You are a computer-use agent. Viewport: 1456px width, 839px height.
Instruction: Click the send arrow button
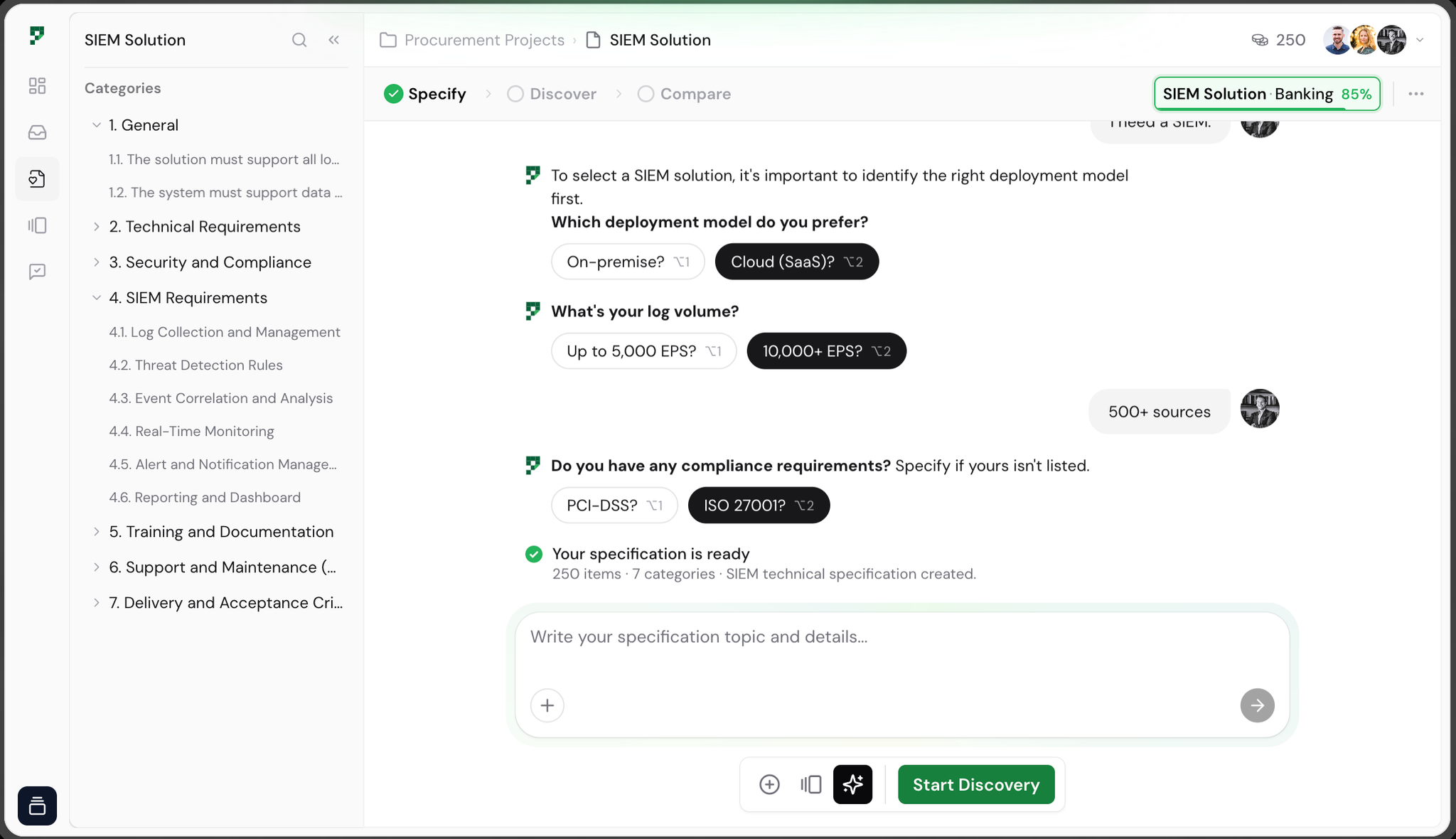(1257, 705)
